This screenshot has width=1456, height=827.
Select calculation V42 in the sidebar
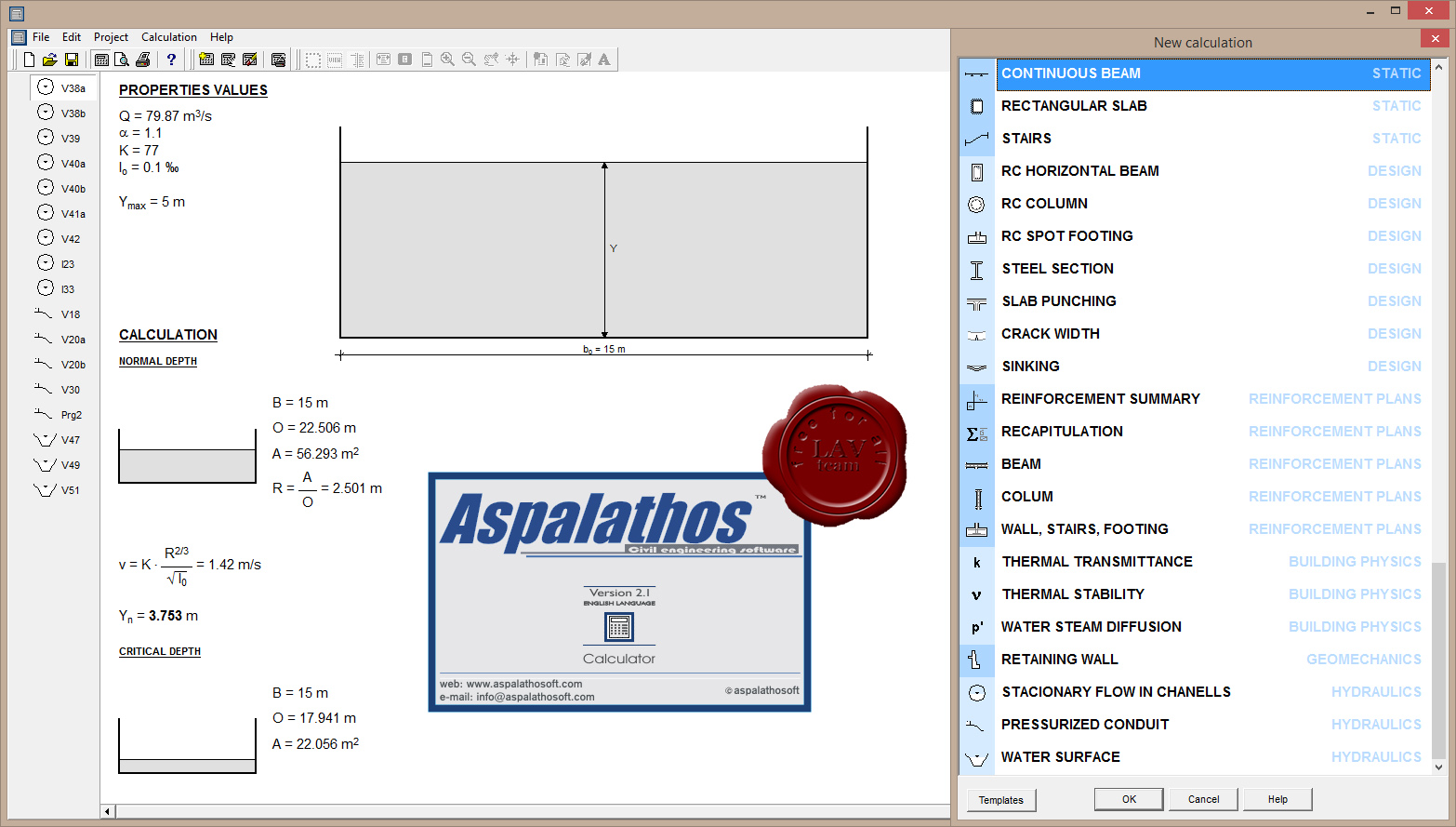point(62,238)
